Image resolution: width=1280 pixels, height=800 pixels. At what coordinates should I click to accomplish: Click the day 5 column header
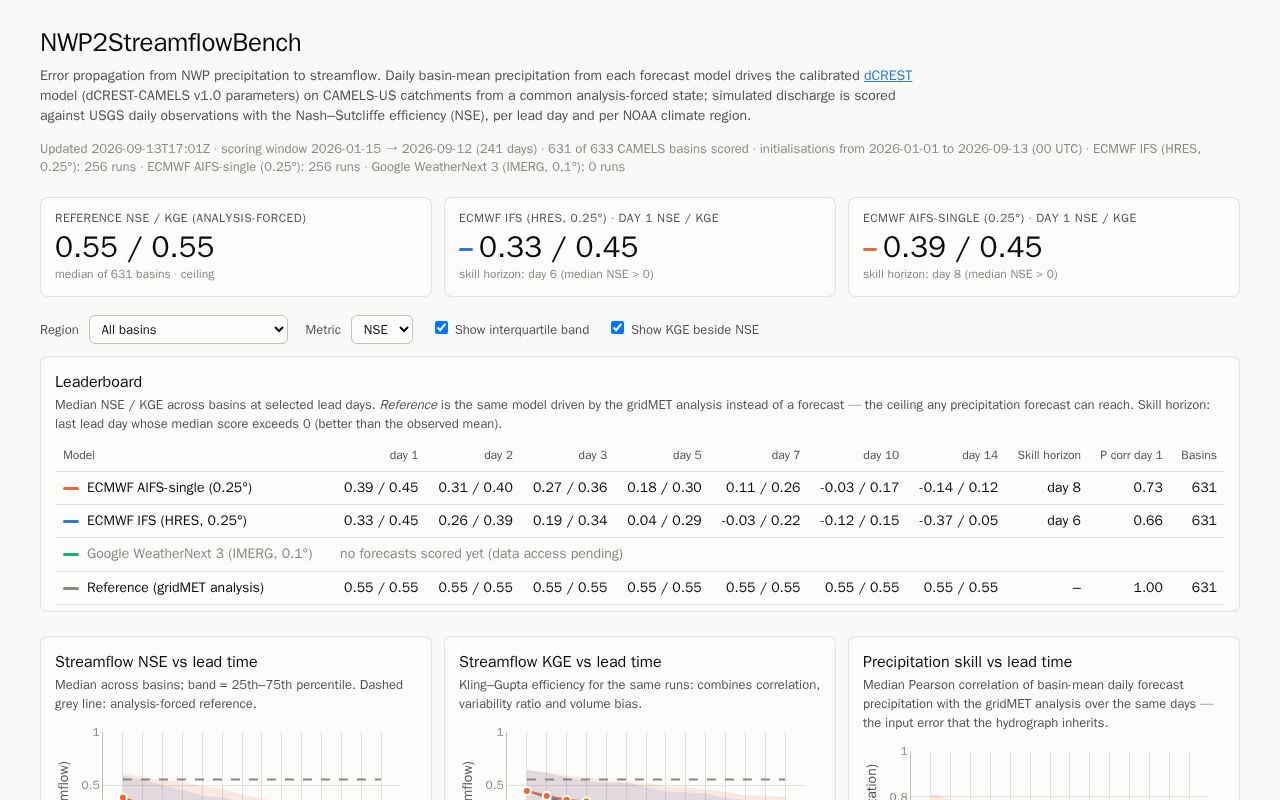coord(687,455)
